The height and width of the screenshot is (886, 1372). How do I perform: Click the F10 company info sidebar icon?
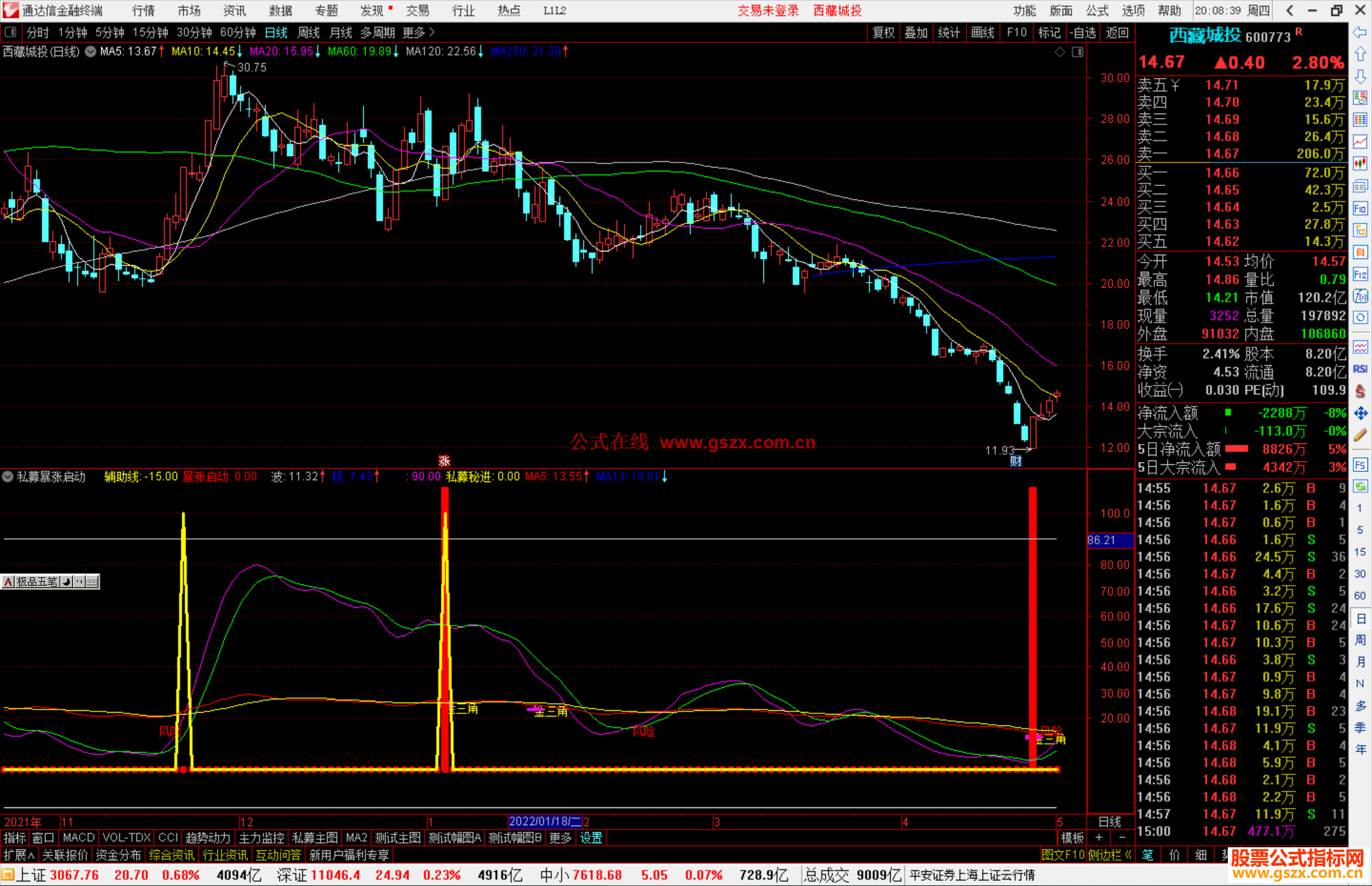[x=1360, y=208]
